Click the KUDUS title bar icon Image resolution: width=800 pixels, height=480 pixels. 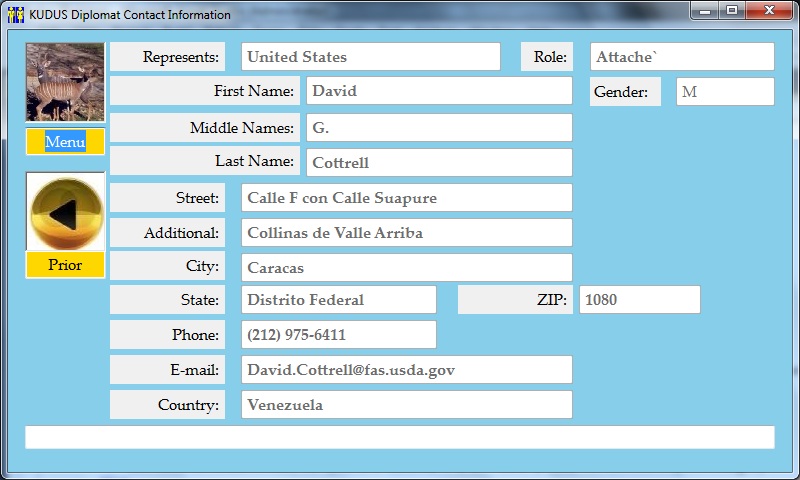coord(16,15)
